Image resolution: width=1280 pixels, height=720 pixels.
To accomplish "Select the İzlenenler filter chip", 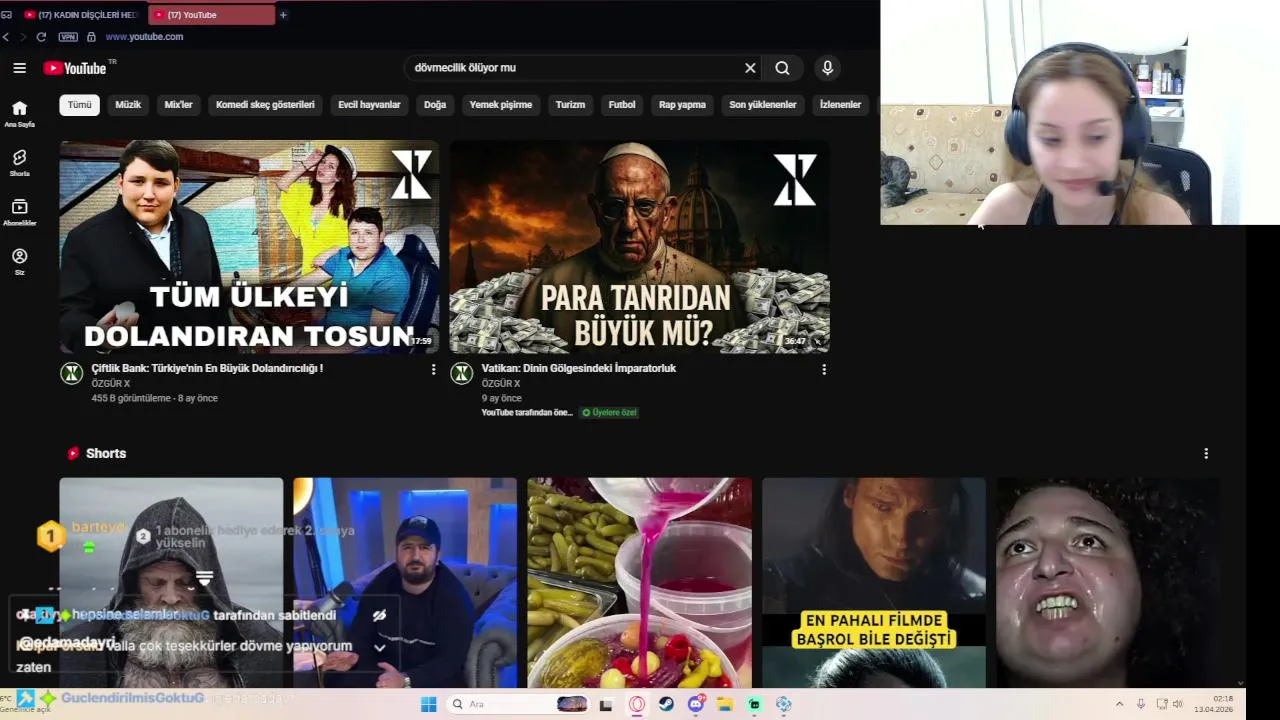I will coord(840,105).
